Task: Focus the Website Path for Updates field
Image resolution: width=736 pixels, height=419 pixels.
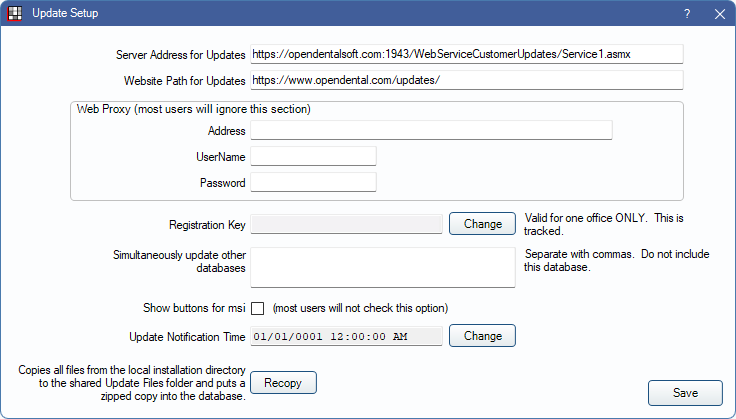Action: coord(466,80)
